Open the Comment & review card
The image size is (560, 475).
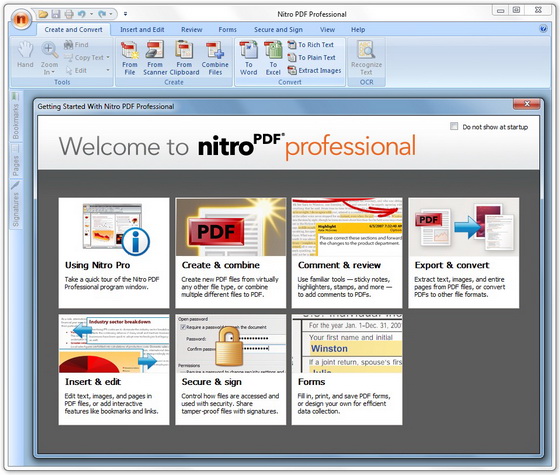pyautogui.click(x=347, y=253)
